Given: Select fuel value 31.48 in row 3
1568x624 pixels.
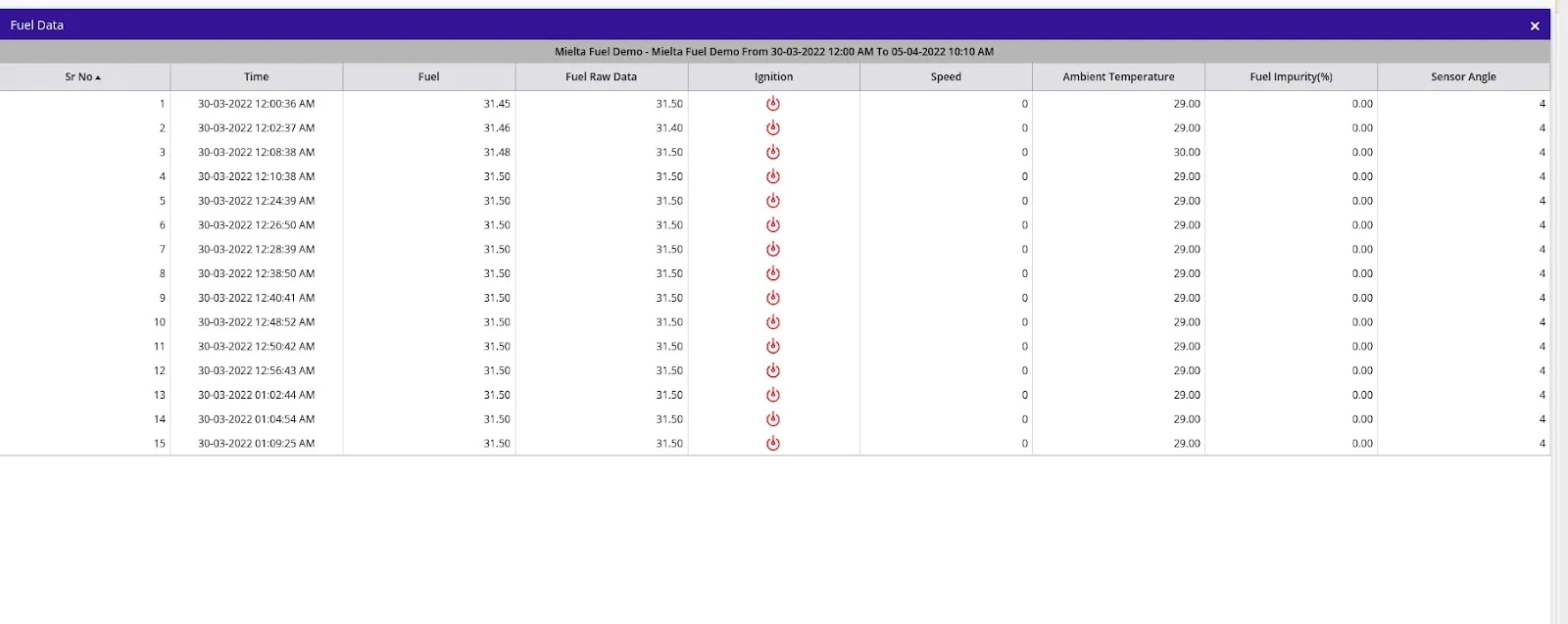Looking at the screenshot, I should [496, 152].
